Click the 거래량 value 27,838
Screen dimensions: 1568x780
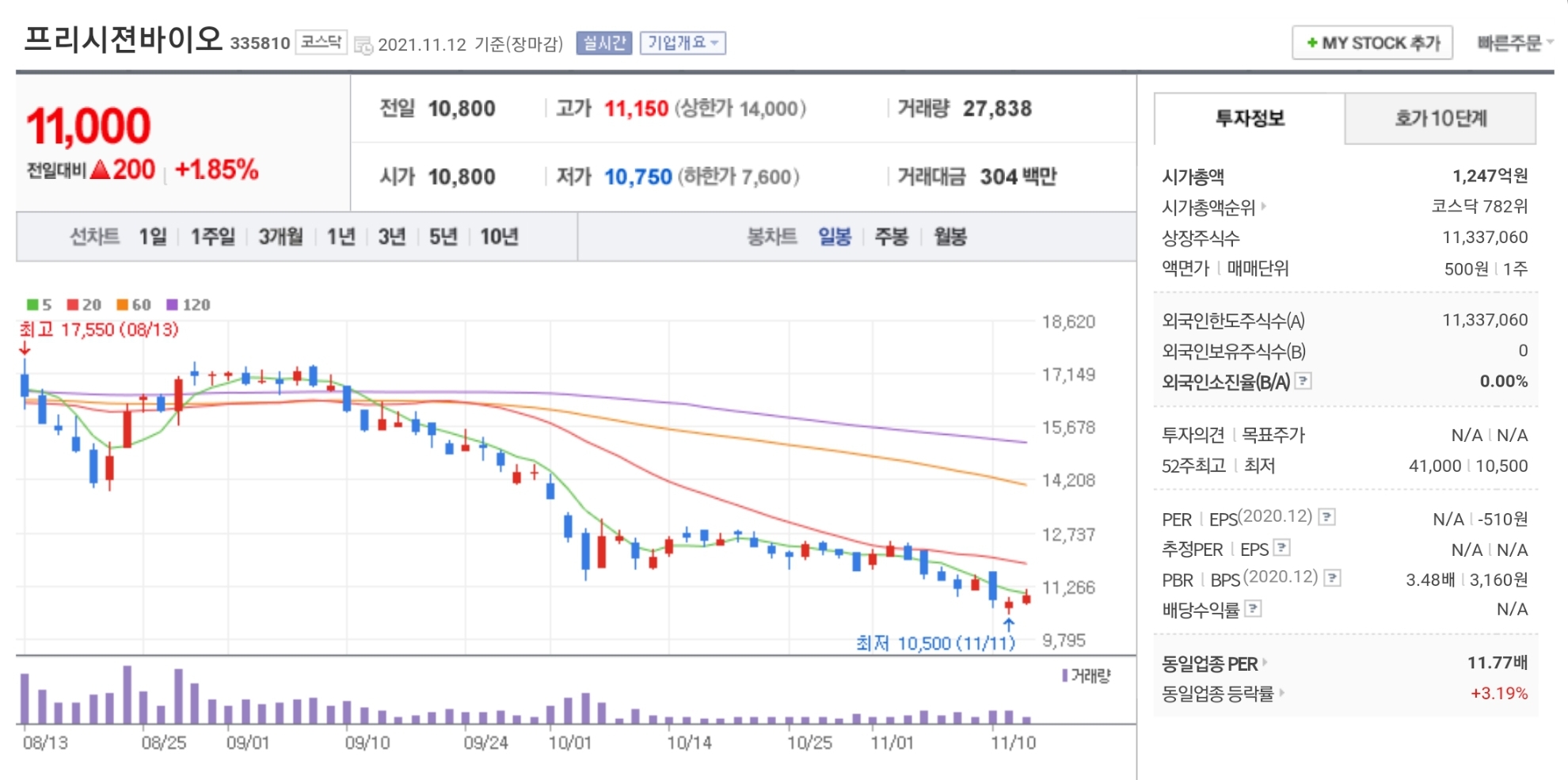coord(997,108)
